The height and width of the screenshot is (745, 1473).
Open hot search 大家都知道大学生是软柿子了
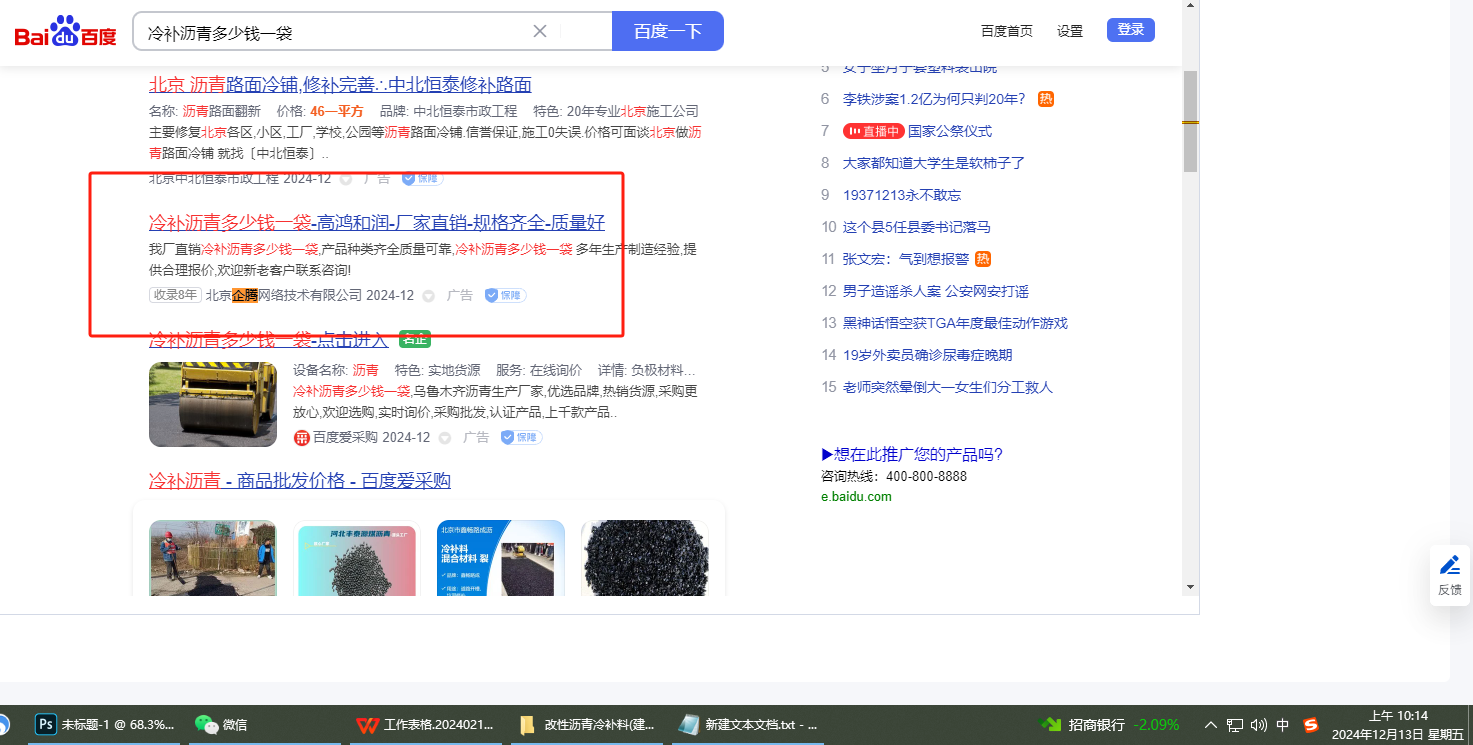point(934,163)
